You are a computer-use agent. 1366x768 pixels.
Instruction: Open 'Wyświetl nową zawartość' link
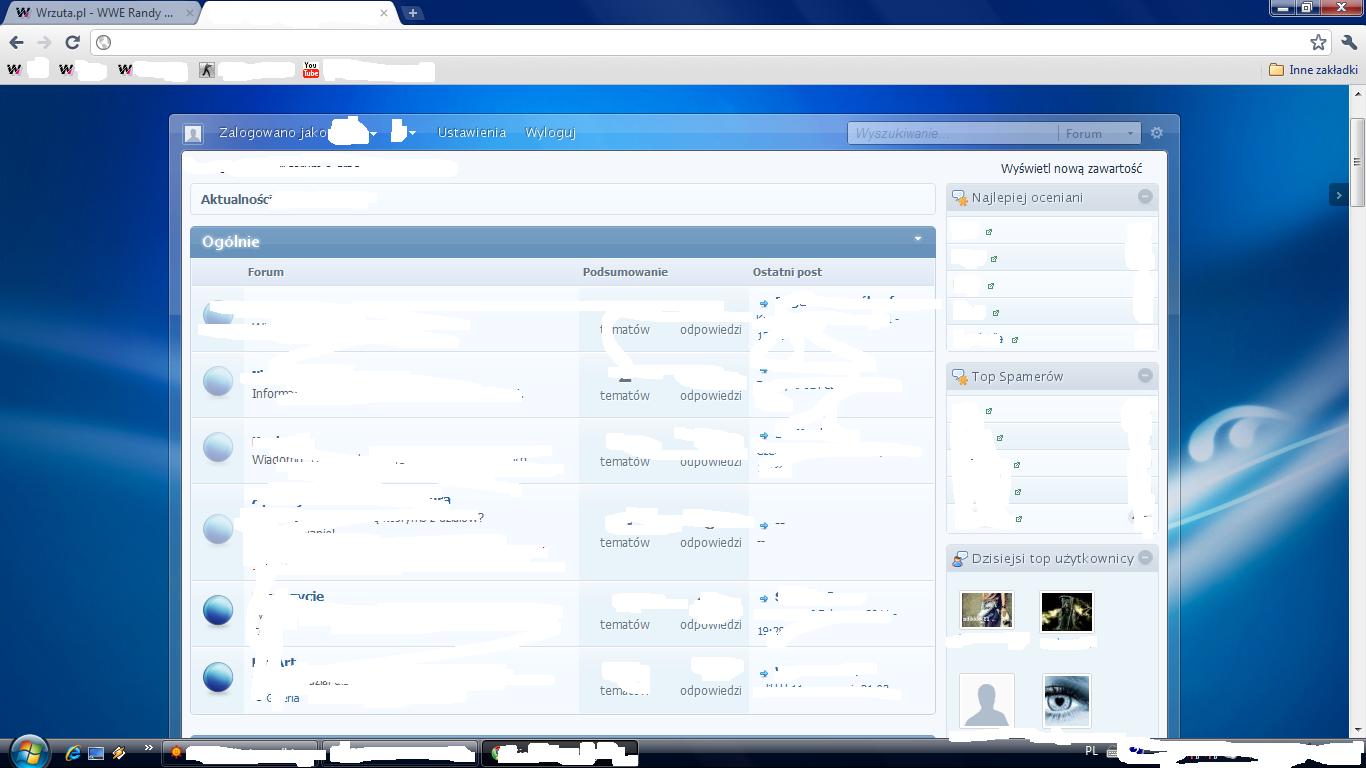pos(1071,168)
